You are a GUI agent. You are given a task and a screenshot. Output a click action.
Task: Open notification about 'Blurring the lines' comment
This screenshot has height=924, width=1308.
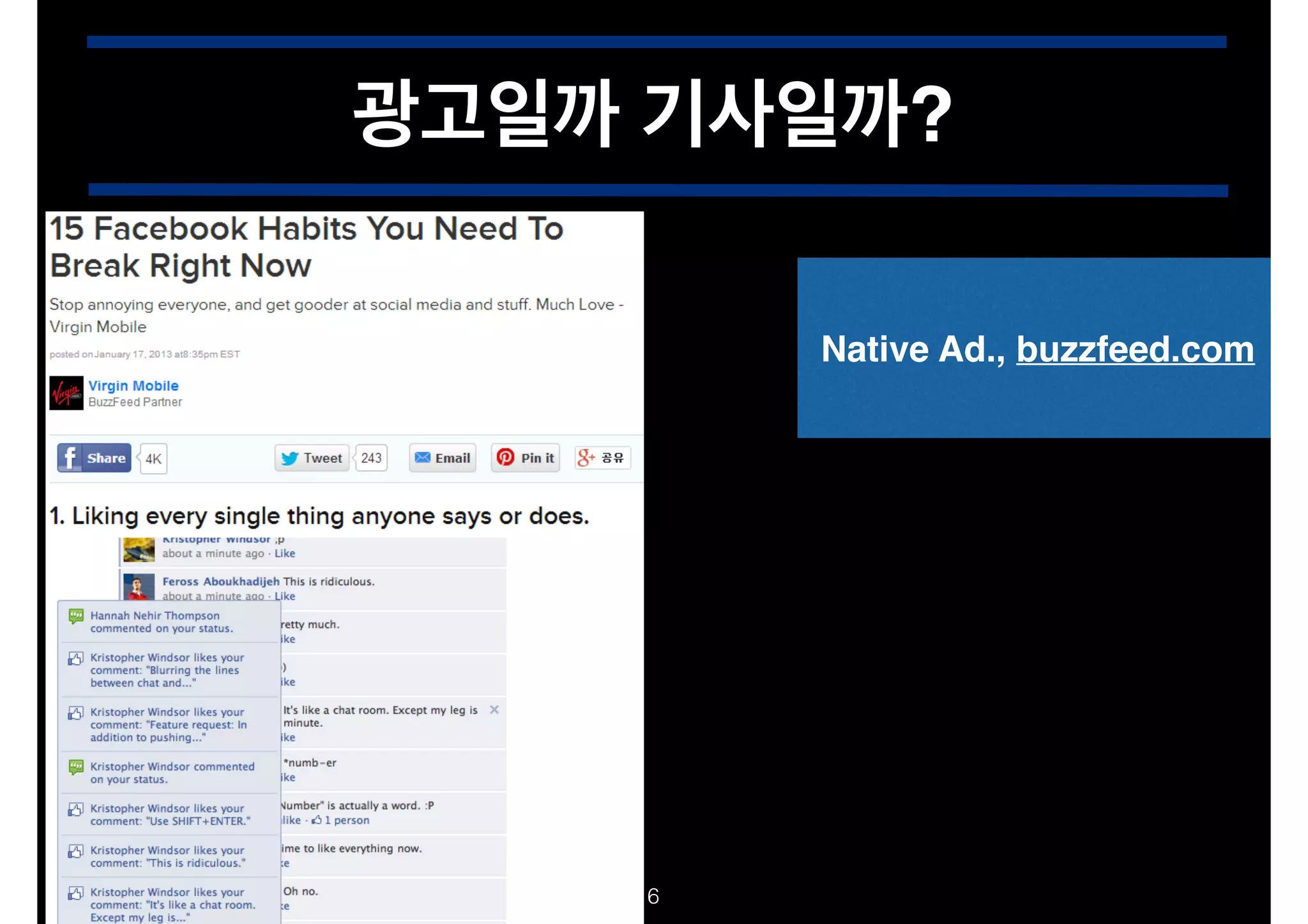point(170,670)
